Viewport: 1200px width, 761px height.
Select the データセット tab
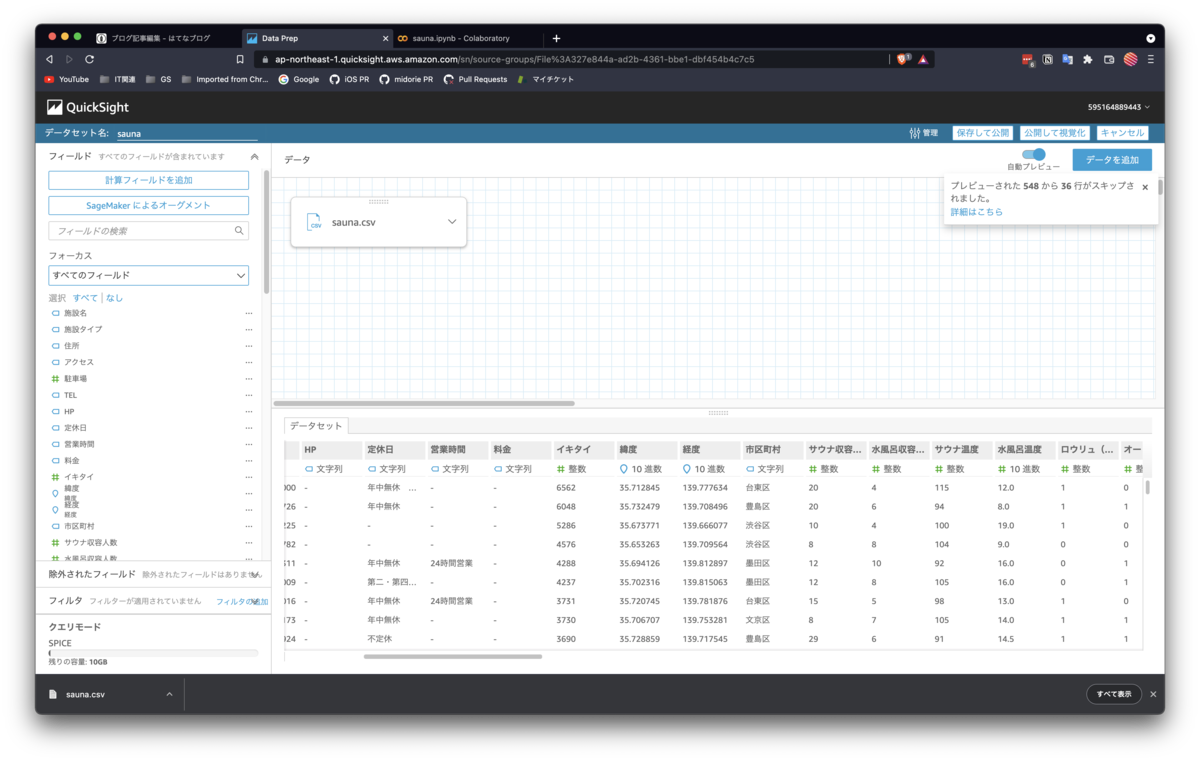click(316, 426)
